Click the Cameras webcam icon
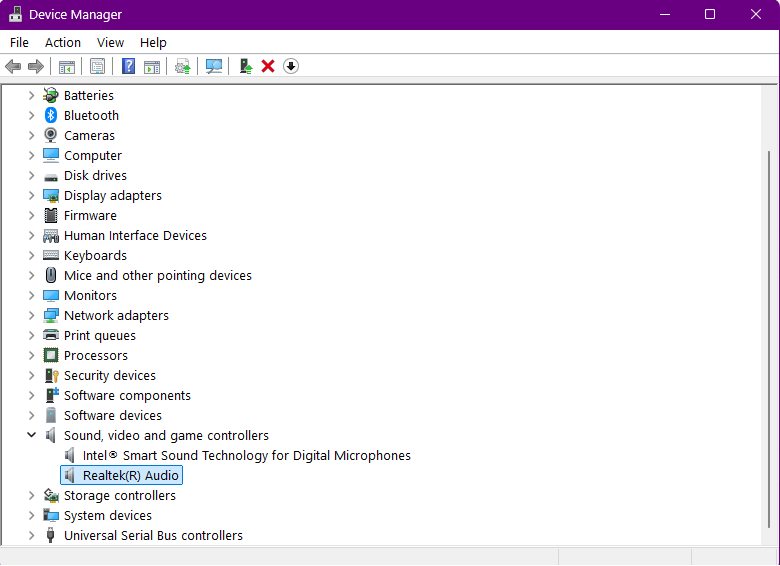Screen dimensions: 780x566 (51, 135)
